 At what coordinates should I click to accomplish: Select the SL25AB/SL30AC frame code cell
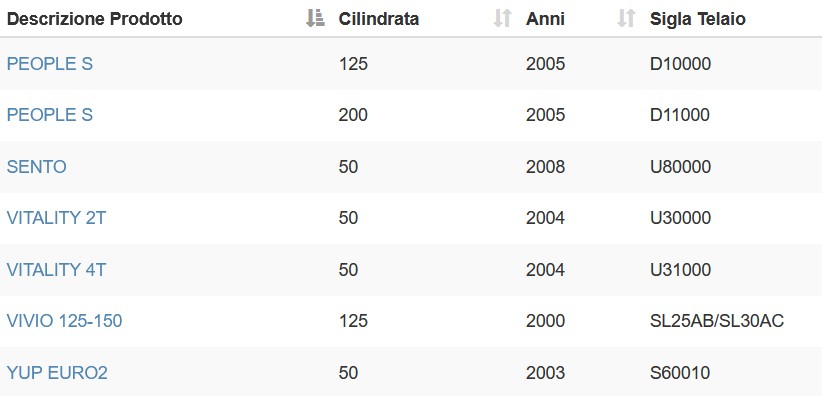(x=717, y=320)
